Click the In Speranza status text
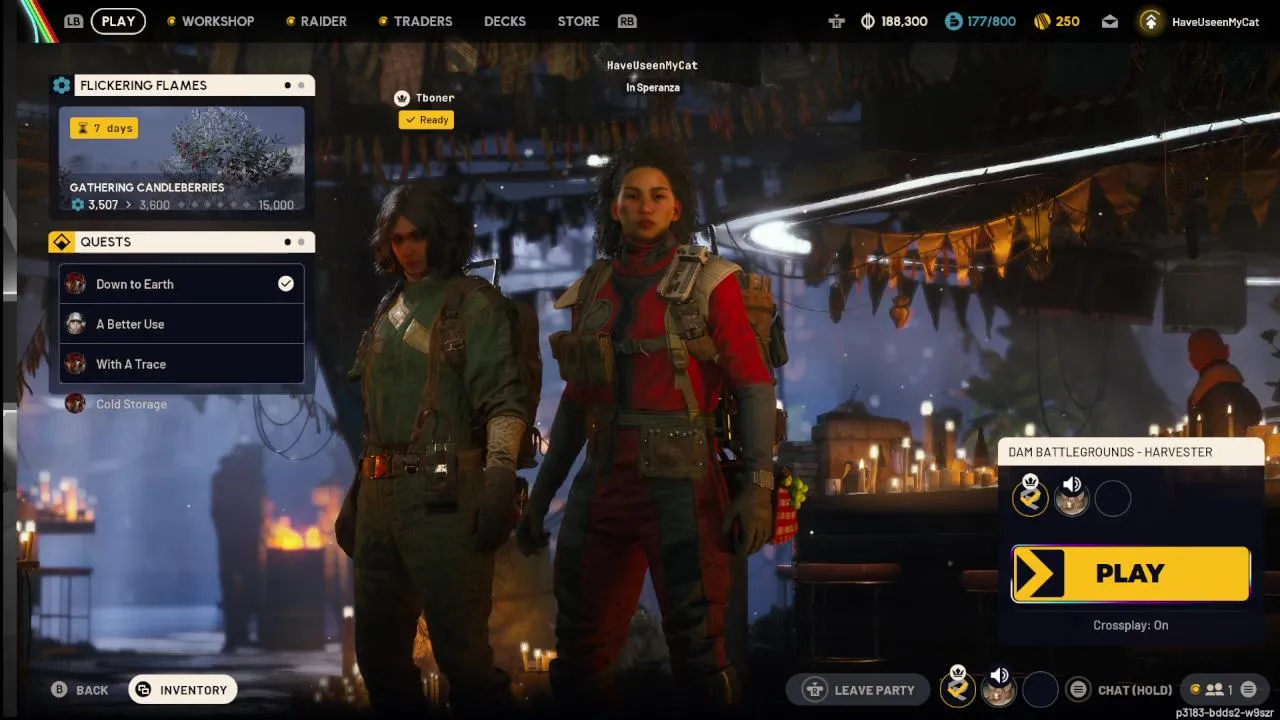 coord(652,88)
